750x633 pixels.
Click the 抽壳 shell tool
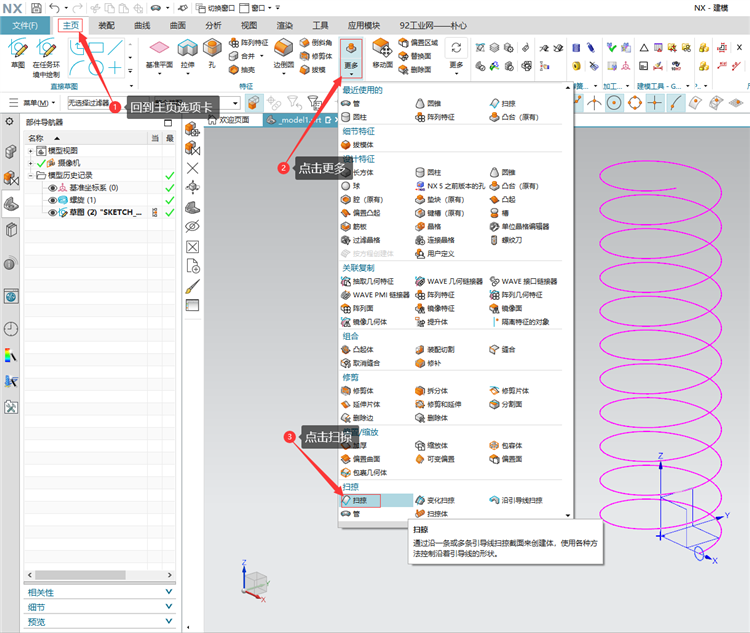(x=243, y=70)
